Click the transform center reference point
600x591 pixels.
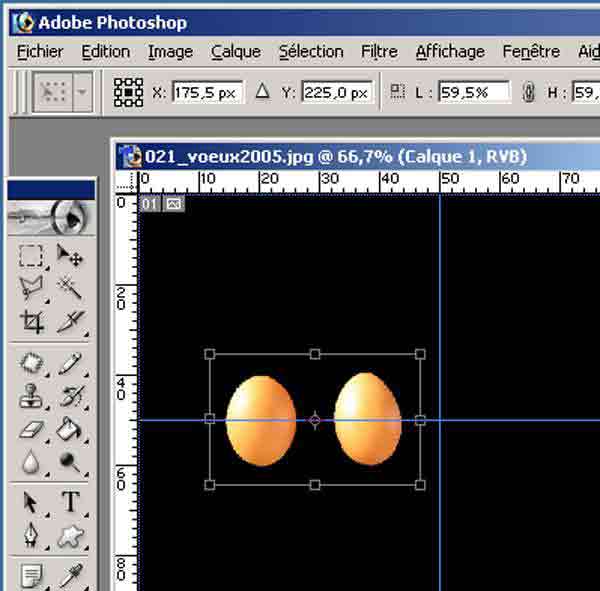tap(315, 420)
